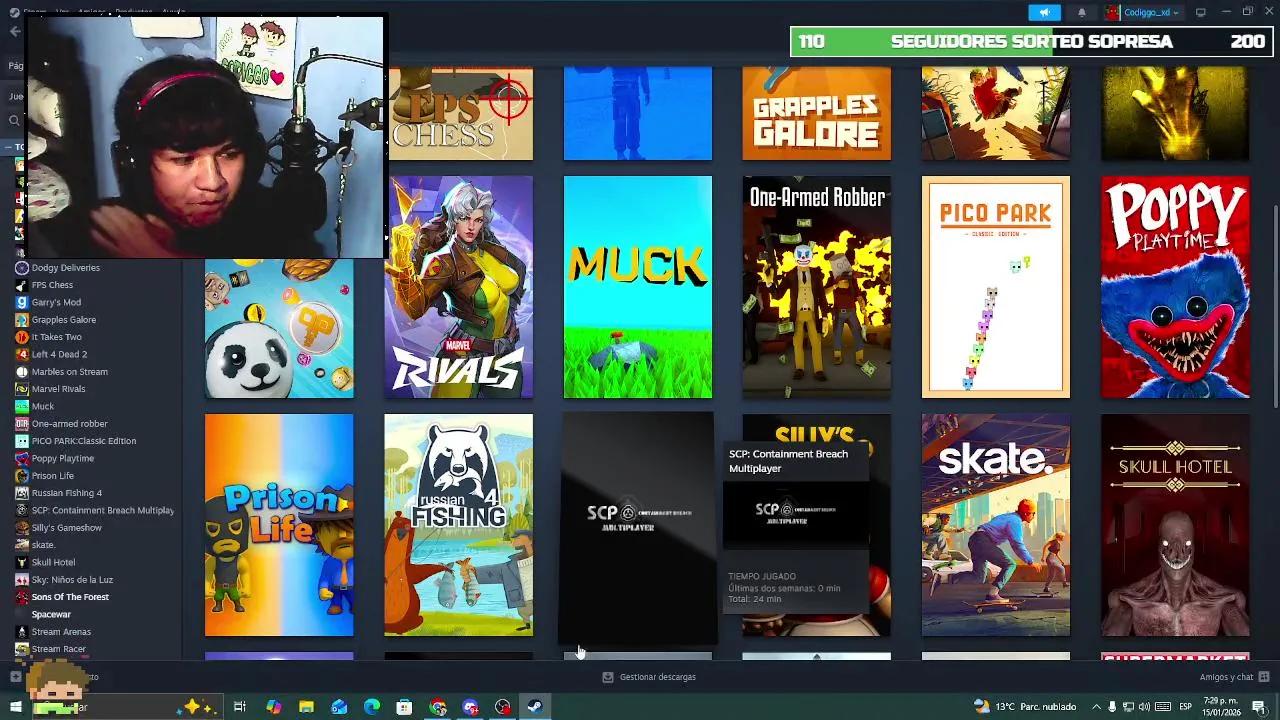Select Spacewar in the game list
Image resolution: width=1280 pixels, height=720 pixels.
pyautogui.click(x=51, y=614)
